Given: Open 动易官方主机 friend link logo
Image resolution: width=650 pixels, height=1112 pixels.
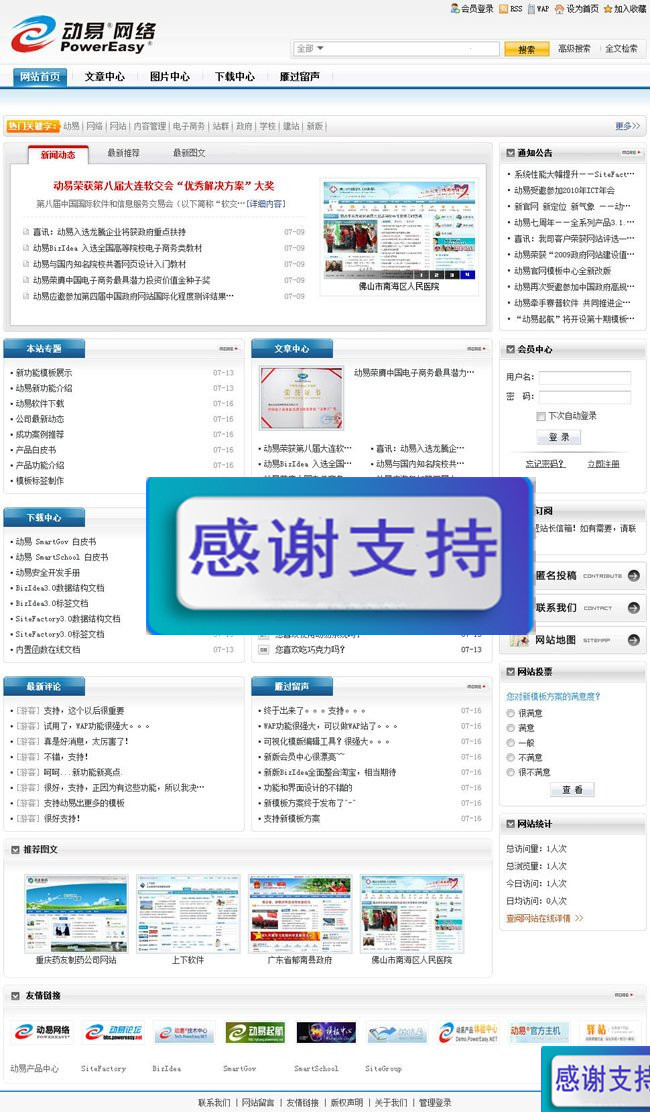Looking at the screenshot, I should coord(539,1032).
